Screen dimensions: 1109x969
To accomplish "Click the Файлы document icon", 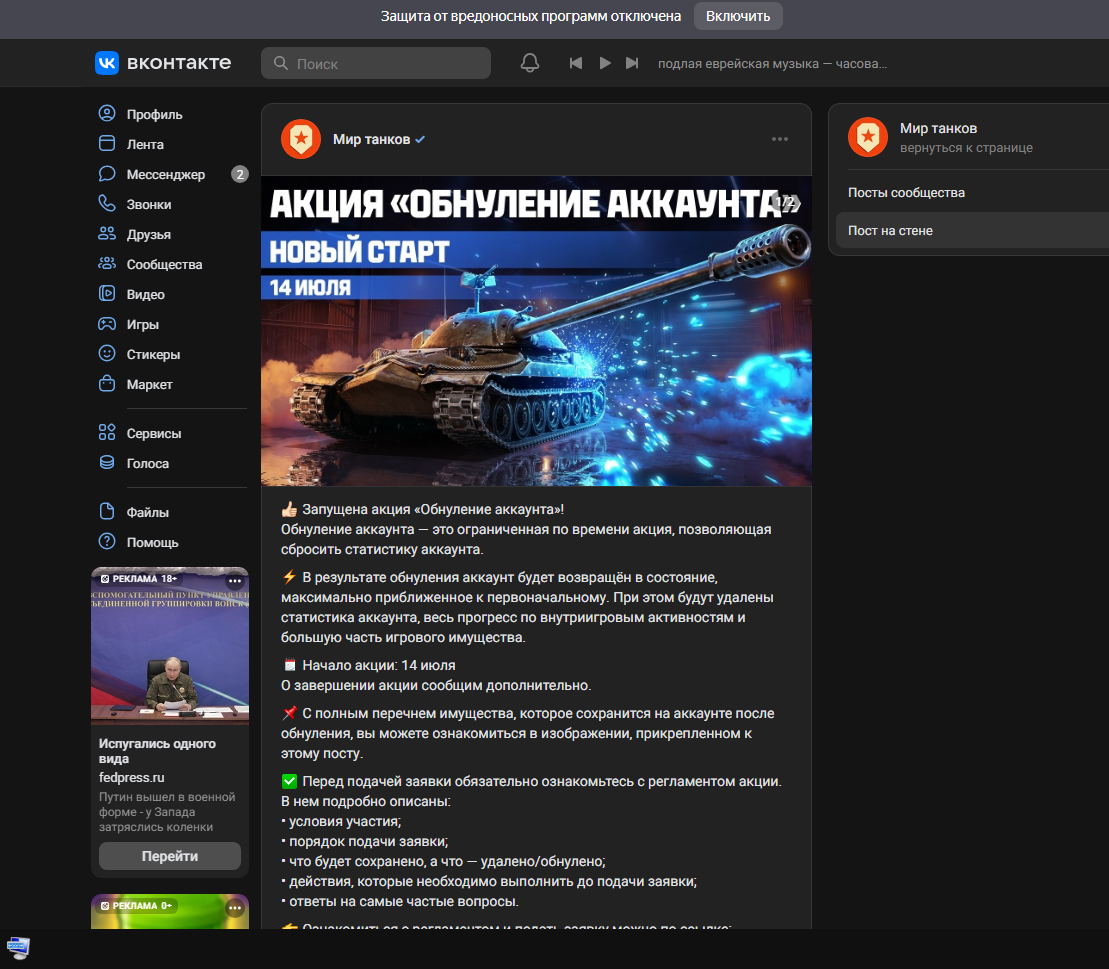I will pos(107,511).
